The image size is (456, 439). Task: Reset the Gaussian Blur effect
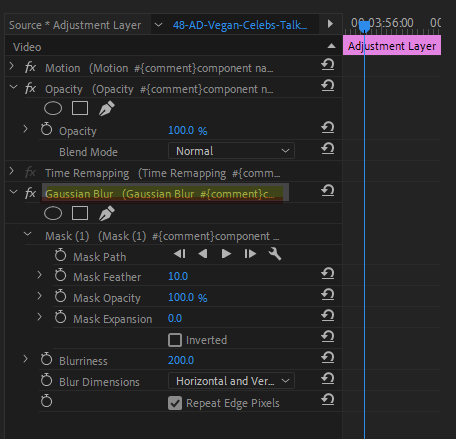[328, 190]
